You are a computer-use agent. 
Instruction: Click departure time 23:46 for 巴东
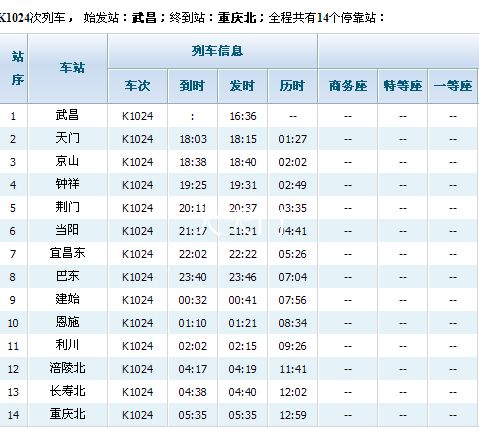243,277
